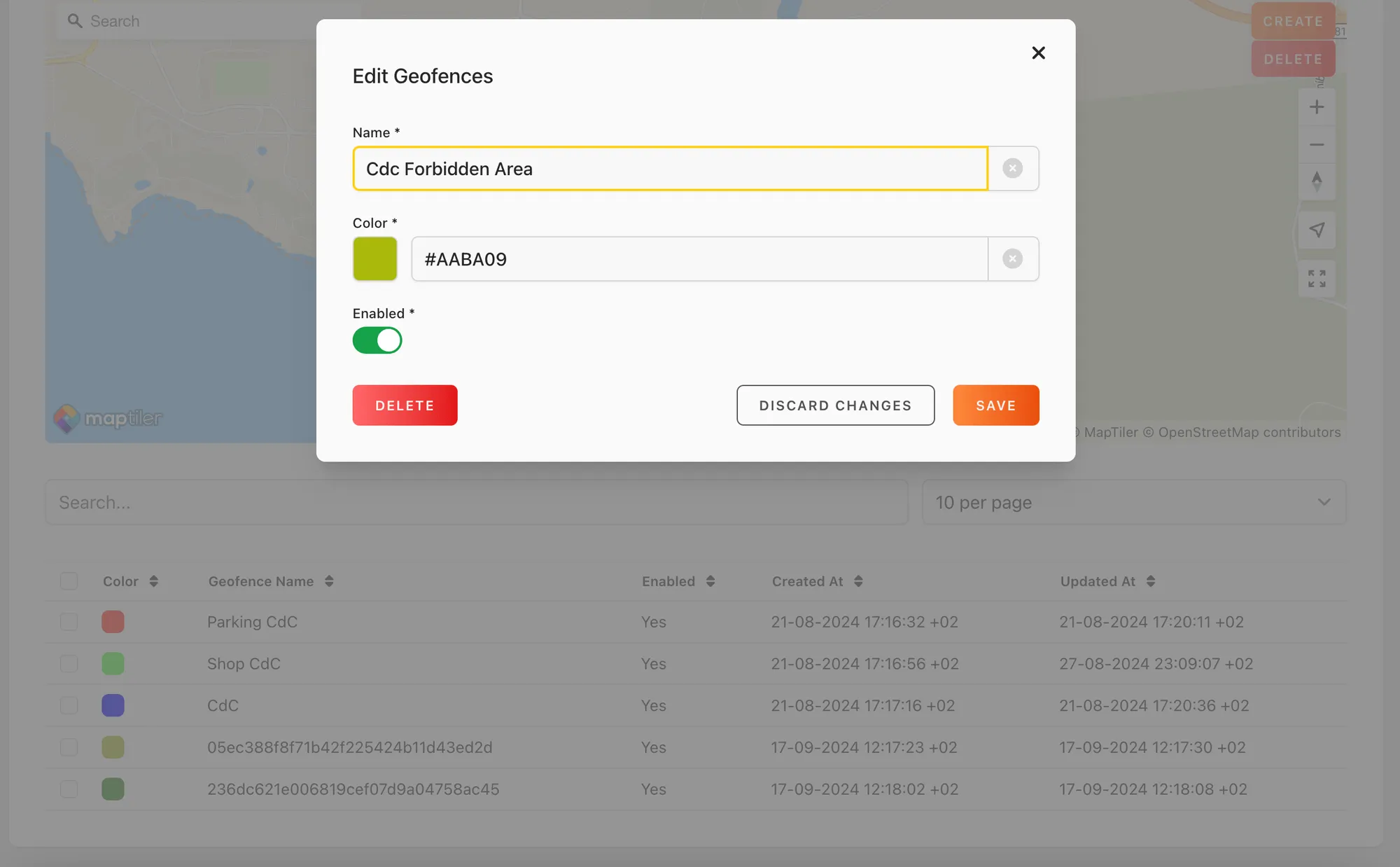The height and width of the screenshot is (867, 1400).
Task: Toggle the Enabled switch off
Action: tap(377, 340)
